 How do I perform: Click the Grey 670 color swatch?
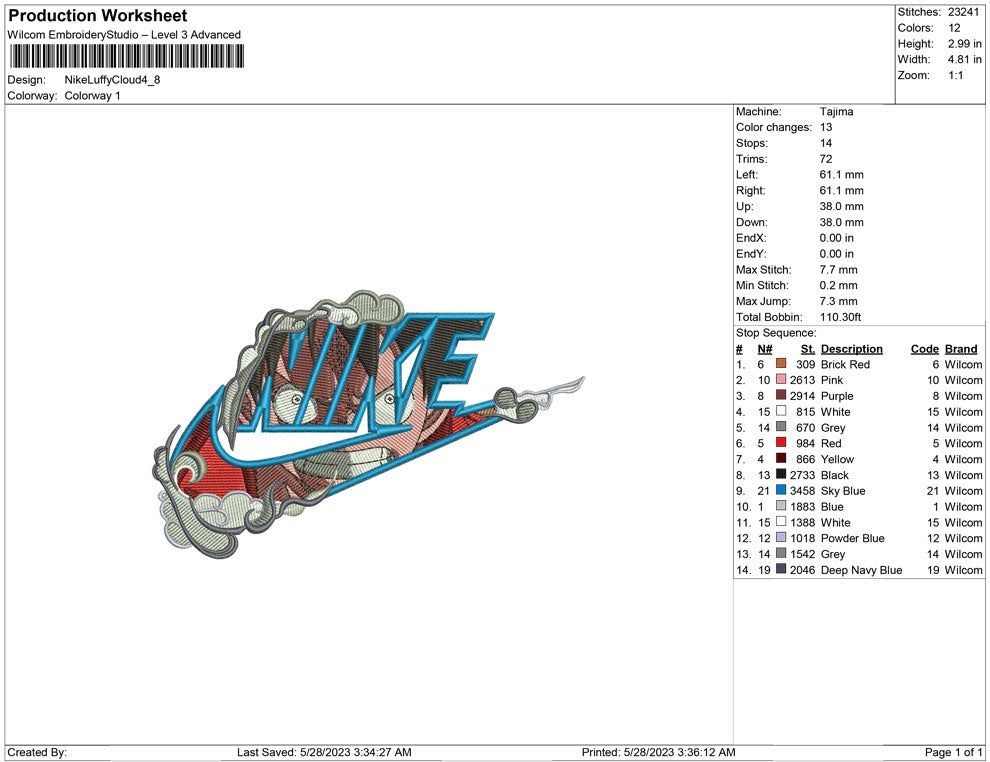pos(781,427)
